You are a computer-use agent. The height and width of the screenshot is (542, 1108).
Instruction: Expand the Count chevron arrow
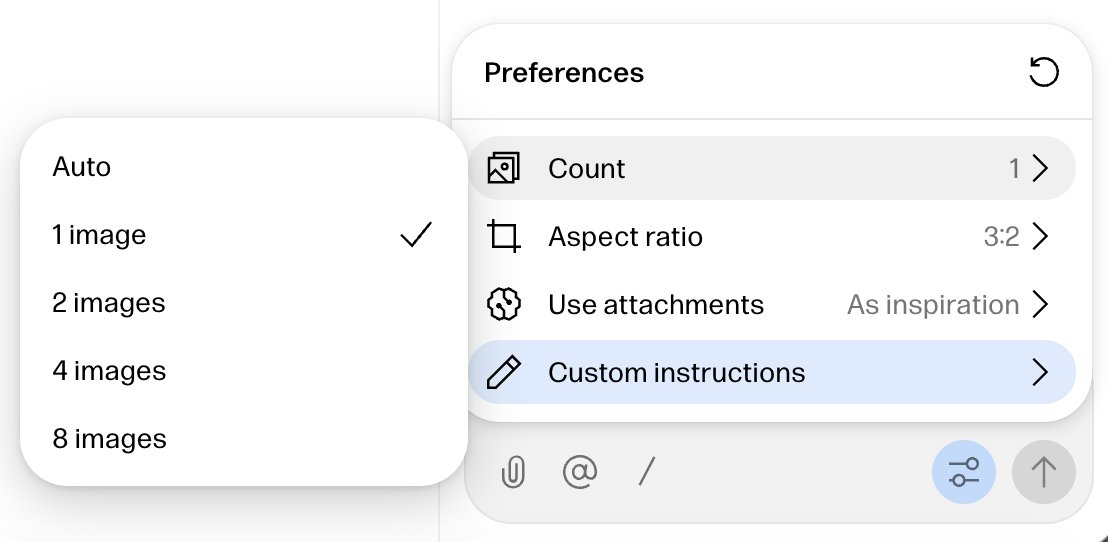[x=1039, y=168]
